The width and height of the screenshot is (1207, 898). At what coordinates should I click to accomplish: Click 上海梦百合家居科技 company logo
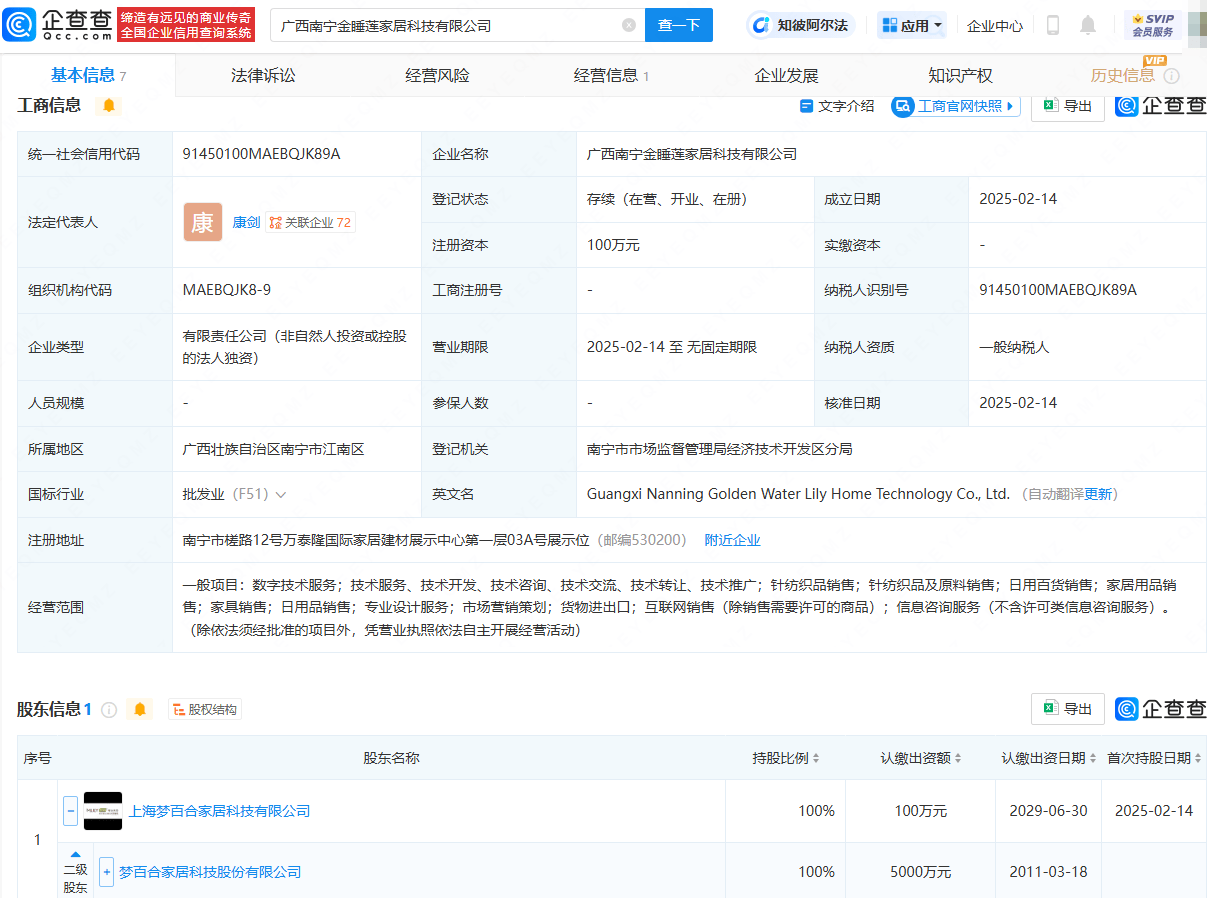tap(103, 811)
